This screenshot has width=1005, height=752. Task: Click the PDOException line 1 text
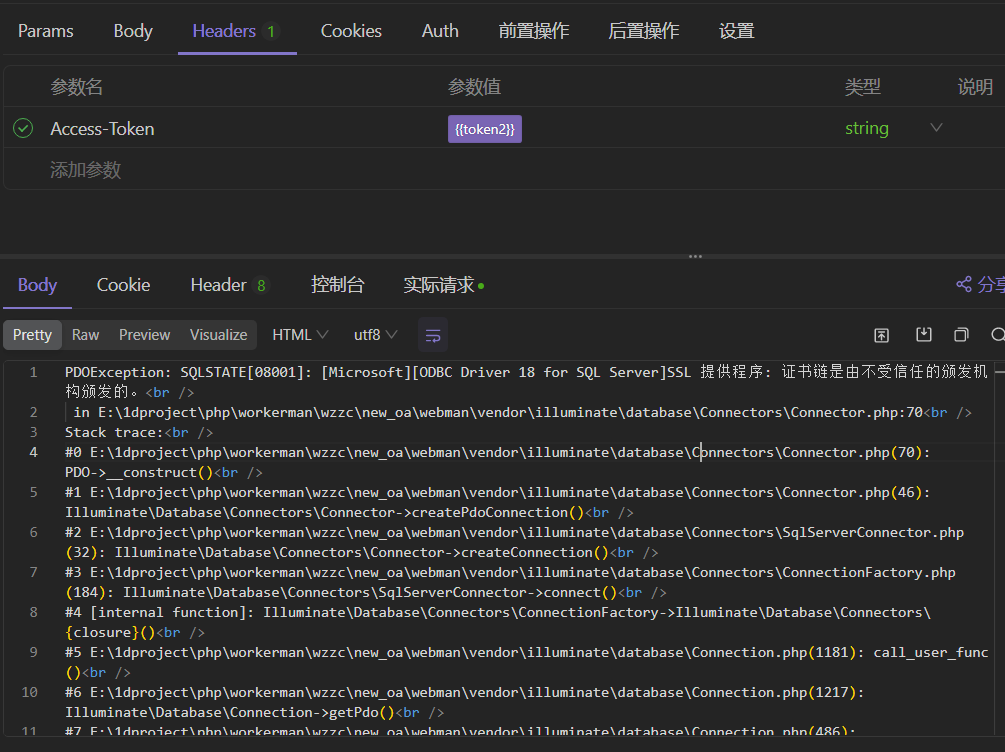tap(526, 381)
